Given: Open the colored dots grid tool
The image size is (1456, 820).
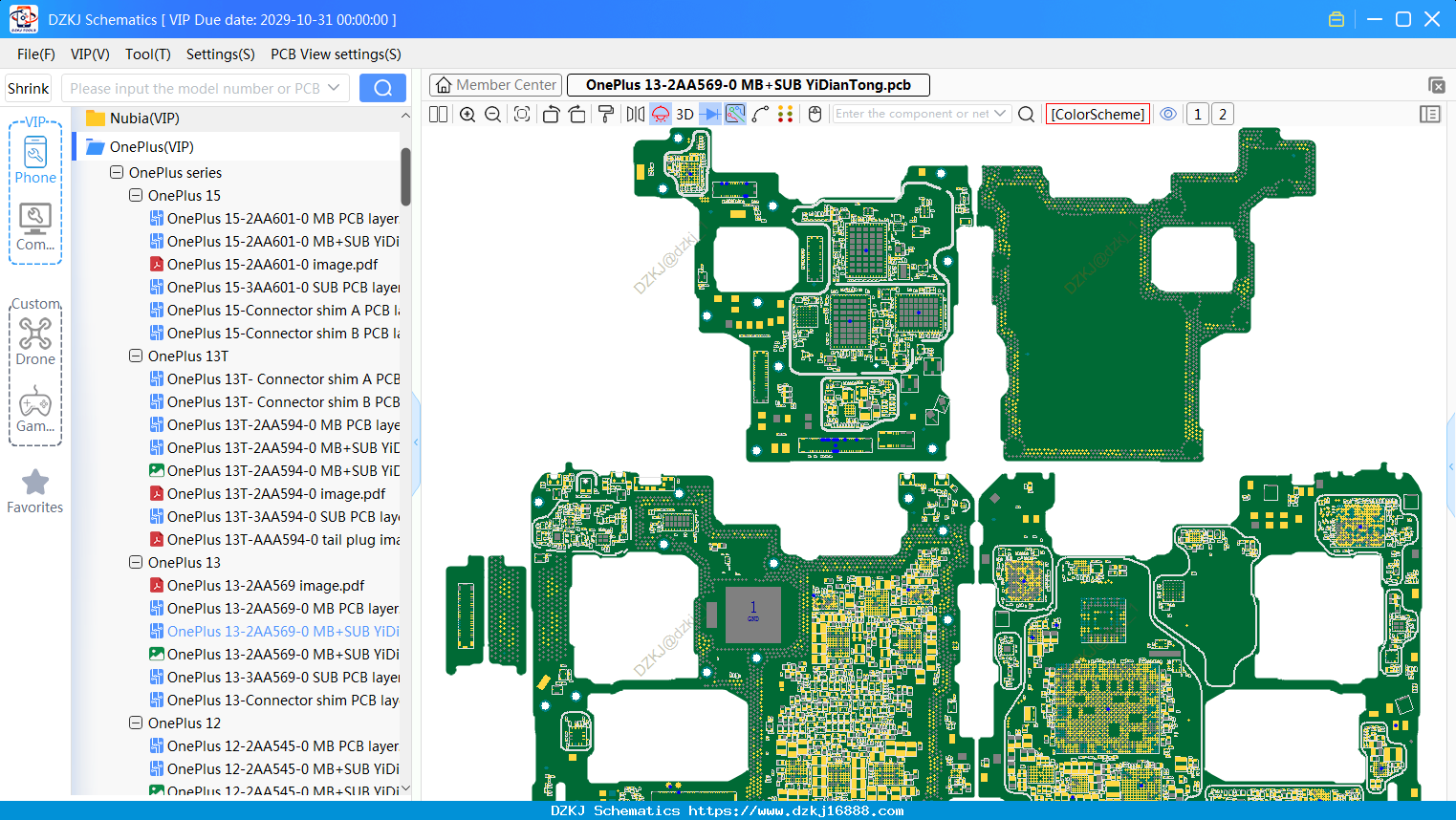Looking at the screenshot, I should 785,114.
